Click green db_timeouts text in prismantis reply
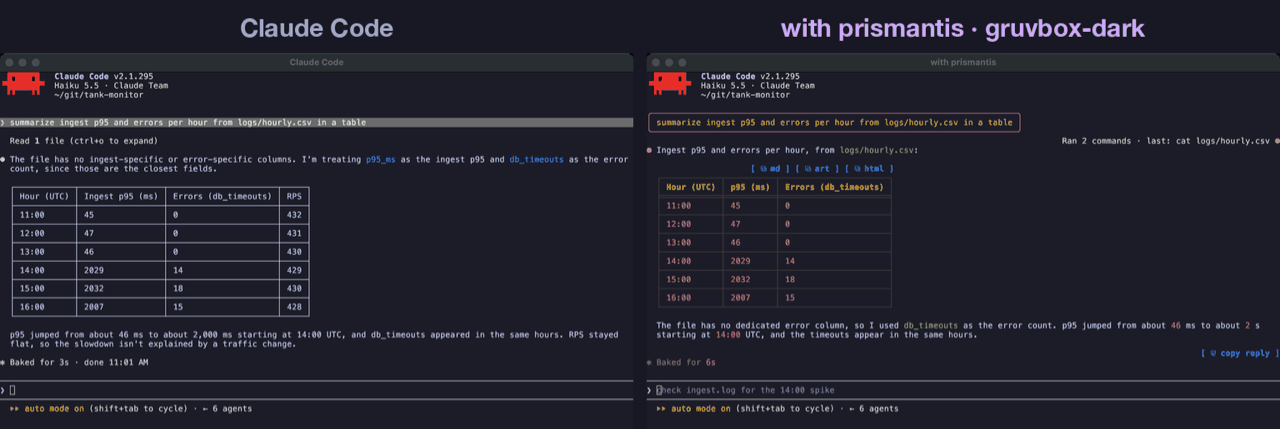 931,326
